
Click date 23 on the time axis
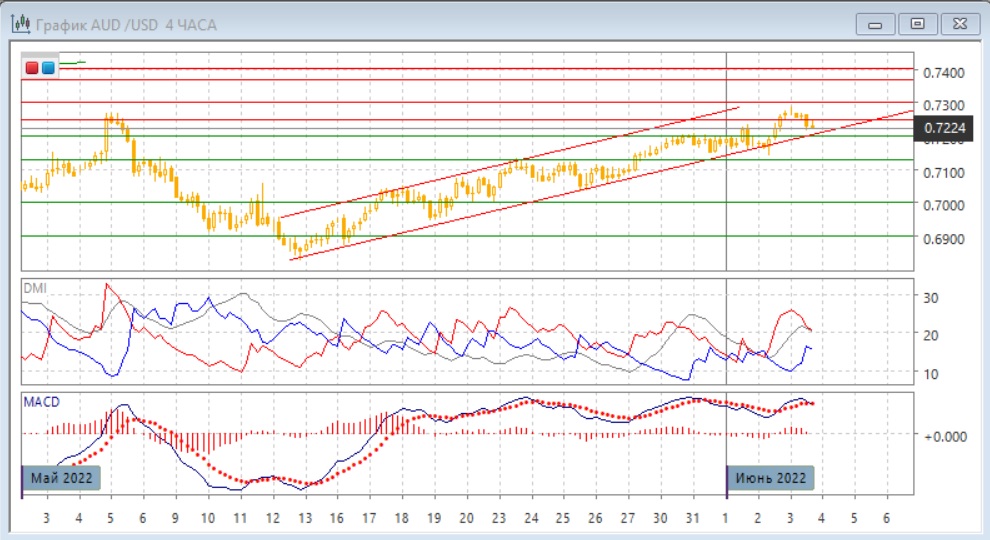click(498, 520)
